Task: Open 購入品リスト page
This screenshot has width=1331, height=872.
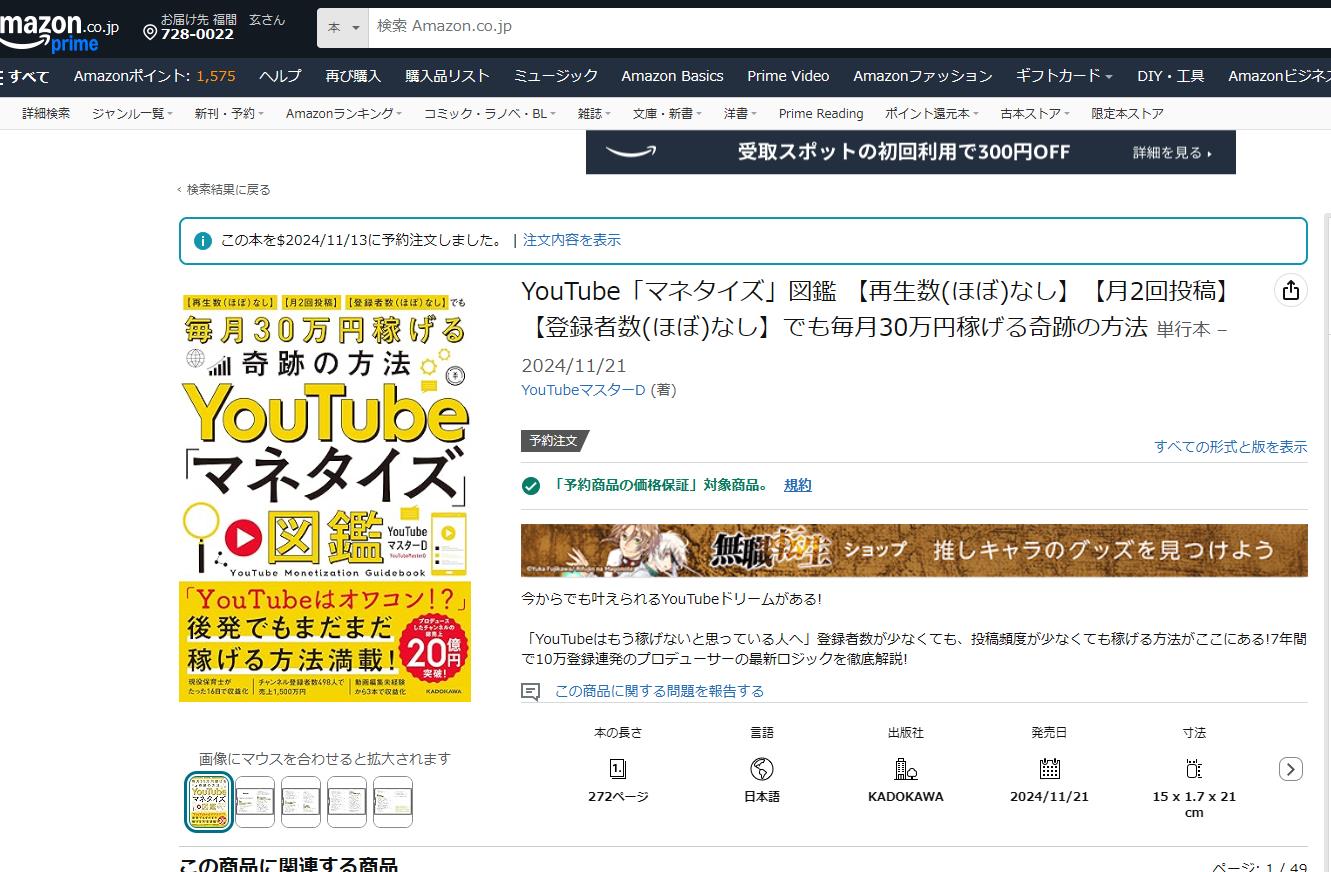Action: tap(447, 76)
